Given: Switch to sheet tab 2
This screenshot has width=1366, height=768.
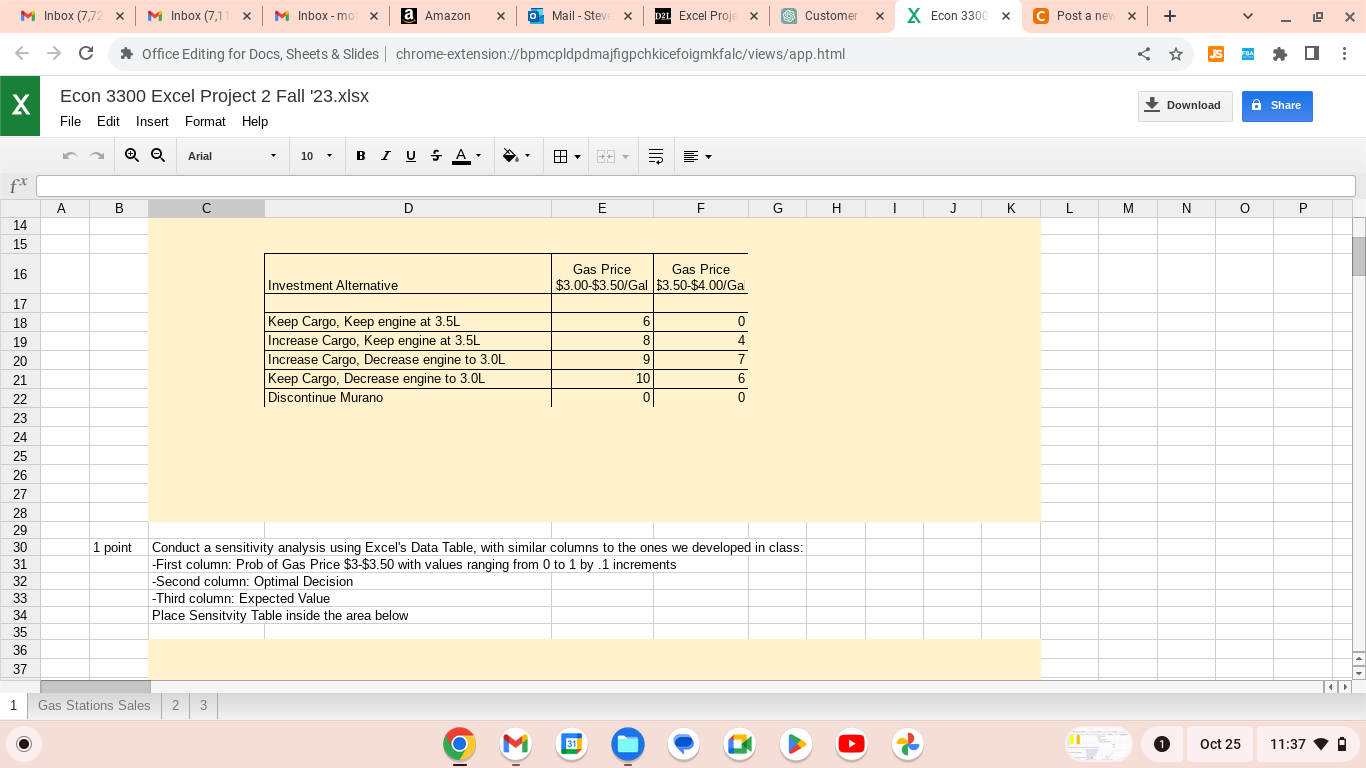Looking at the screenshot, I should (175, 705).
